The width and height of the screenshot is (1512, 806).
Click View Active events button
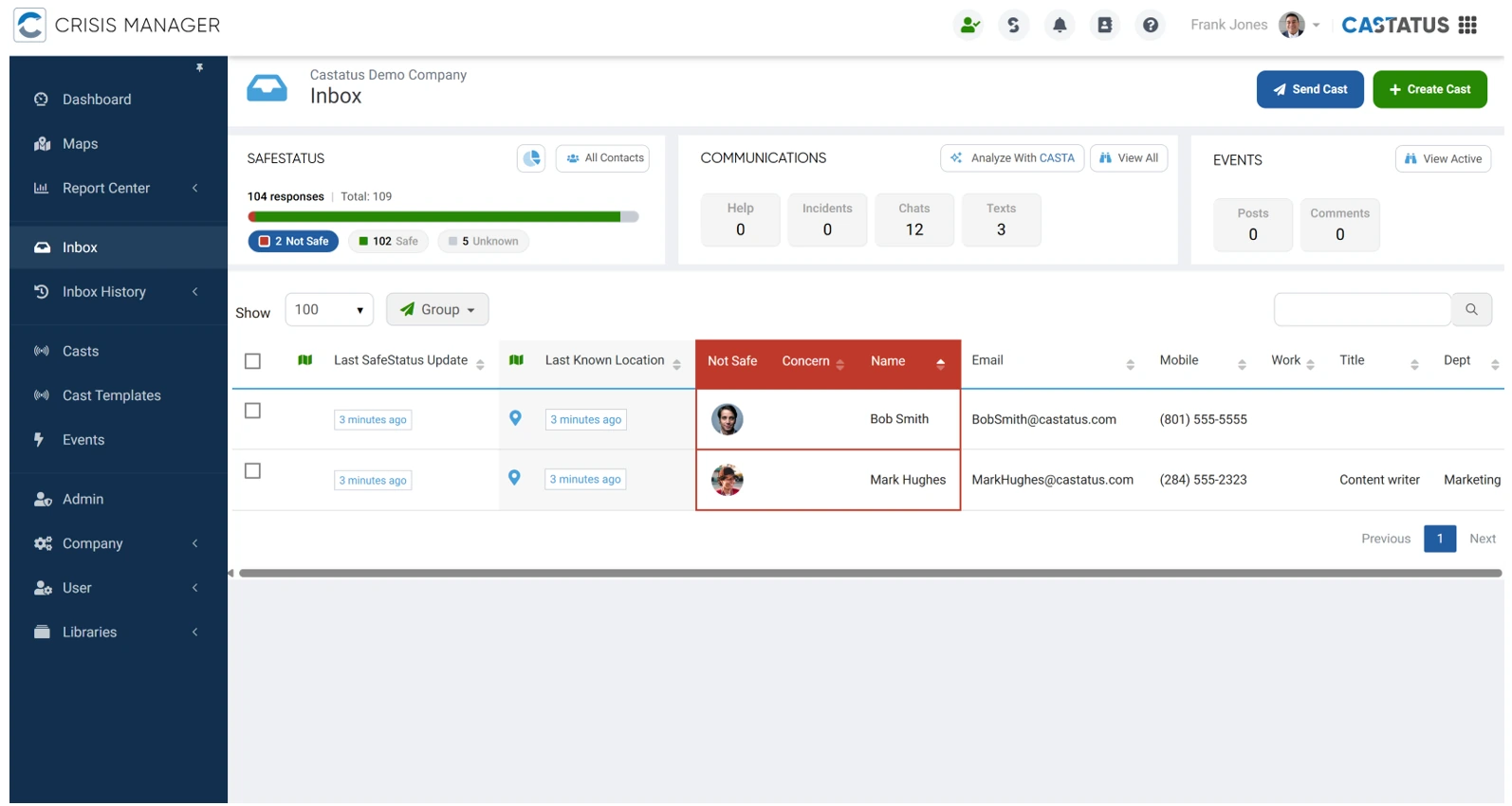coord(1443,159)
